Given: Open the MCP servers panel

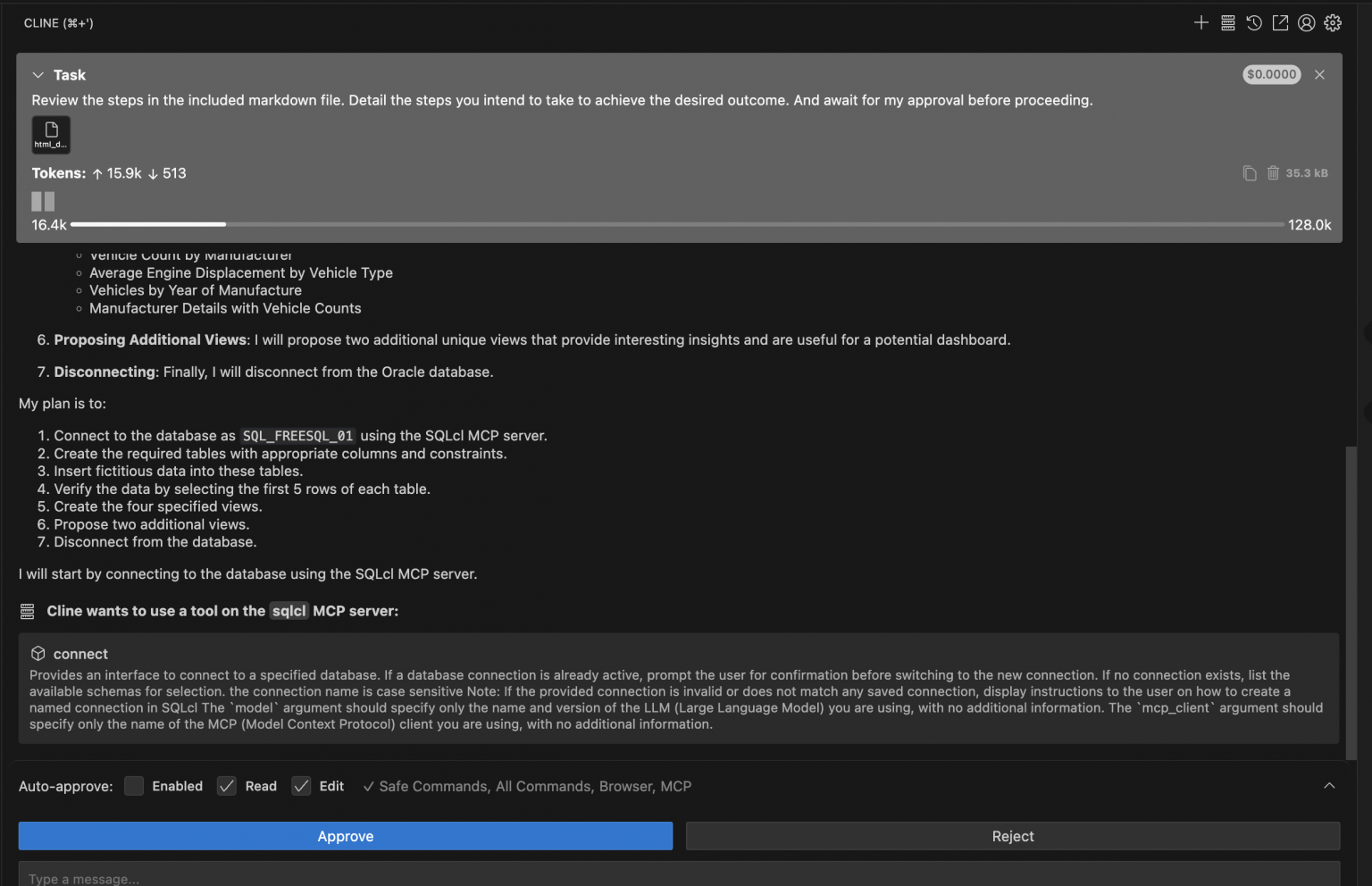Looking at the screenshot, I should [1227, 22].
